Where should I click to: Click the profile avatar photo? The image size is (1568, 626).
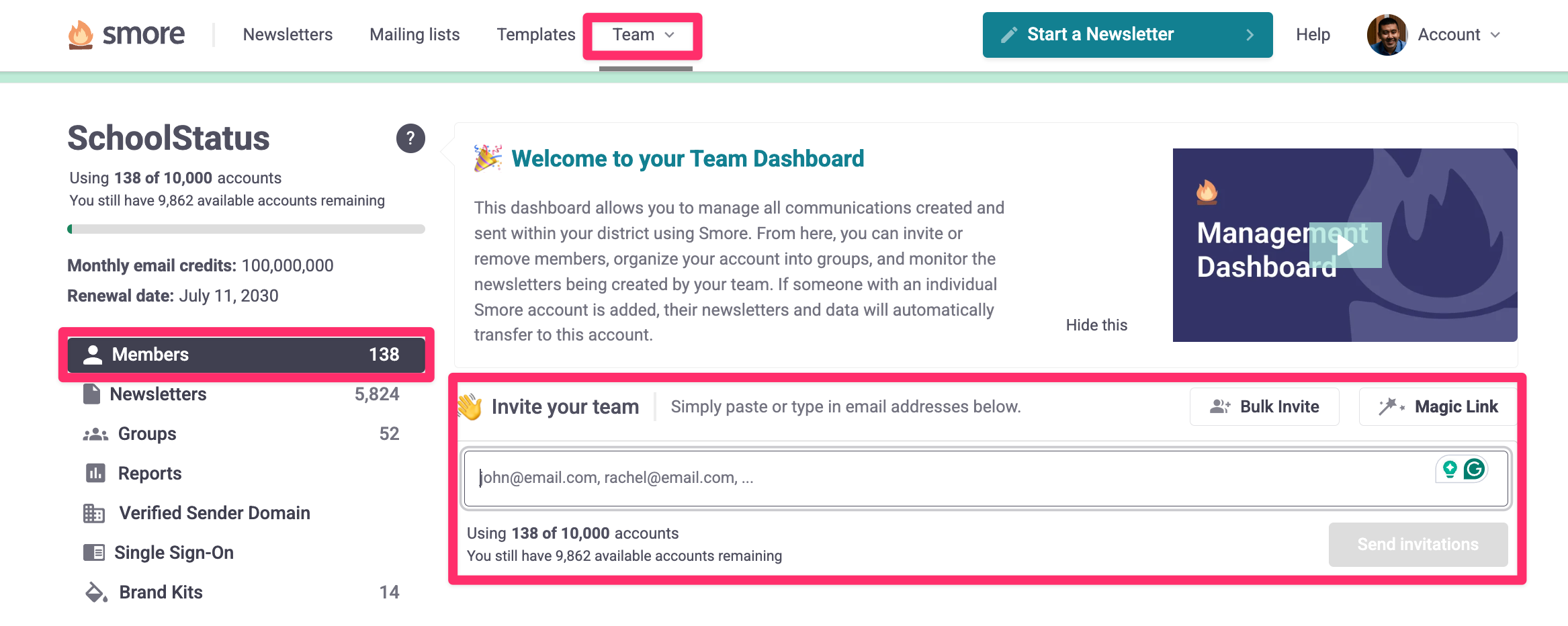tap(1387, 35)
